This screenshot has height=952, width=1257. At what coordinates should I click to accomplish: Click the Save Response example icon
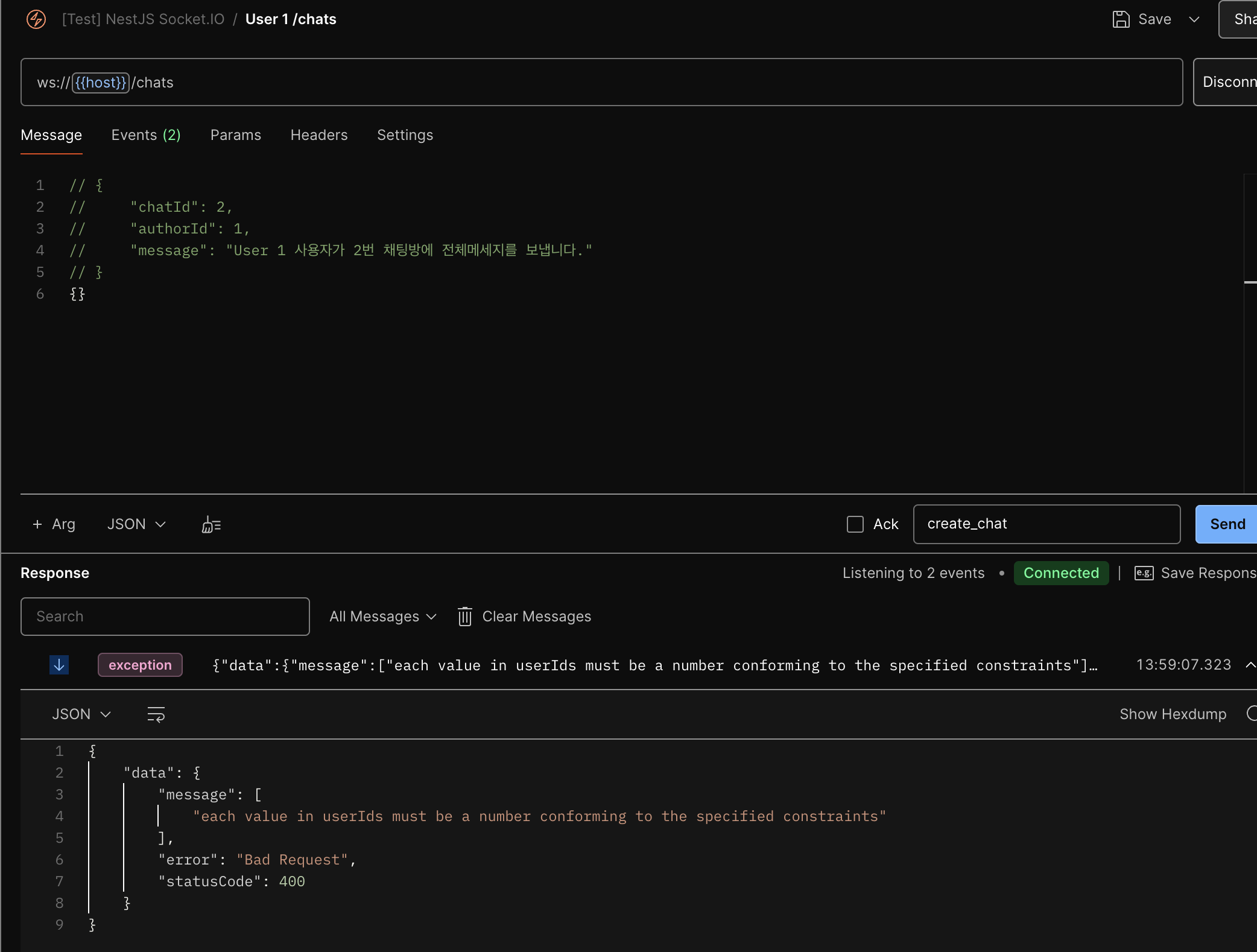(x=1144, y=573)
